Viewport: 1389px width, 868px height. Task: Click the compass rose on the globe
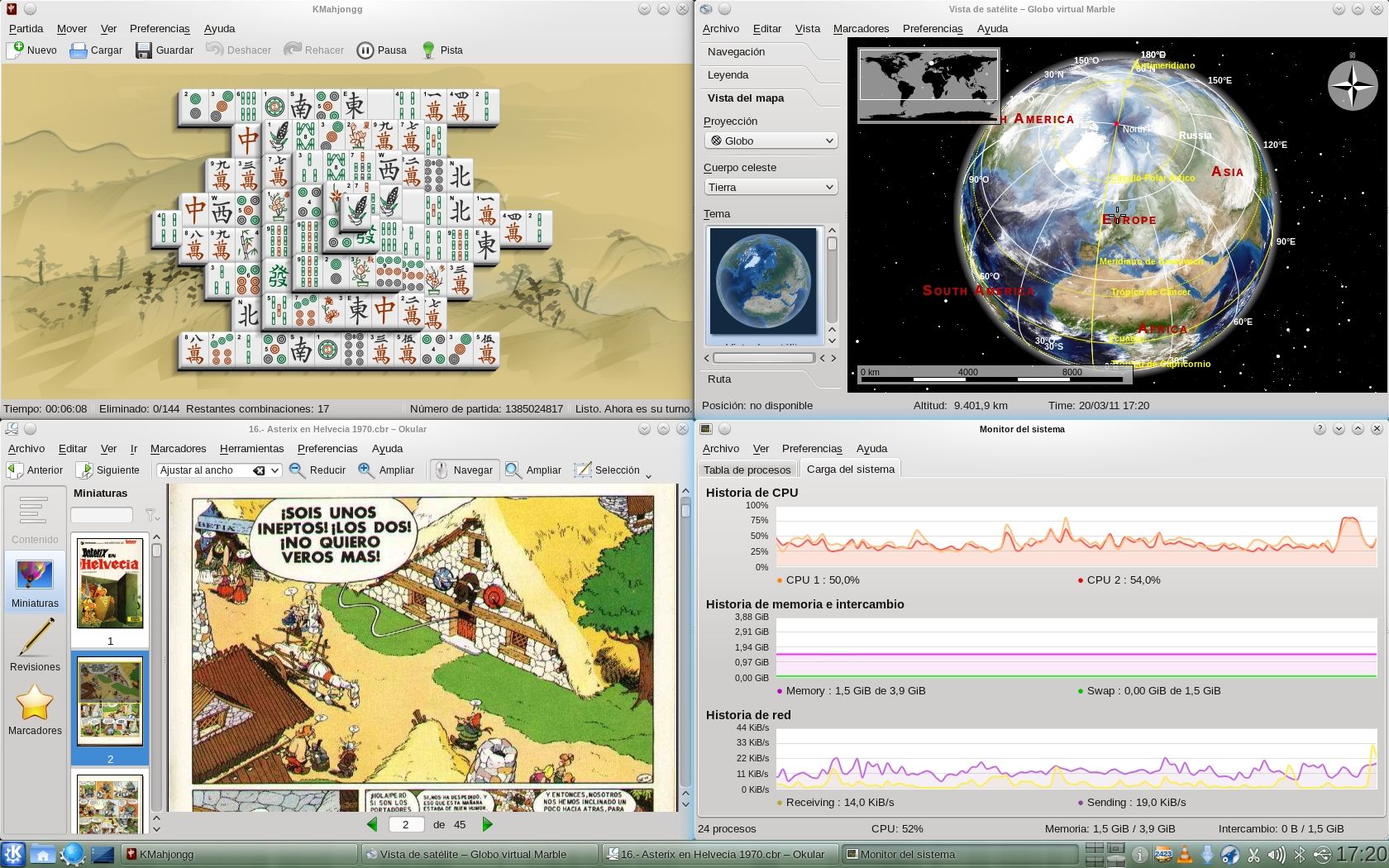[1352, 86]
